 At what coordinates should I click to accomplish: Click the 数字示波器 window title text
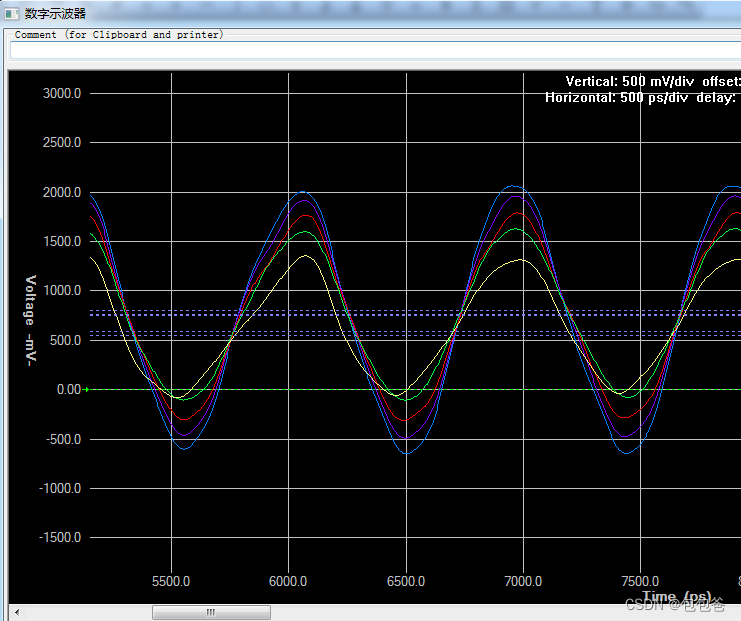55,14
